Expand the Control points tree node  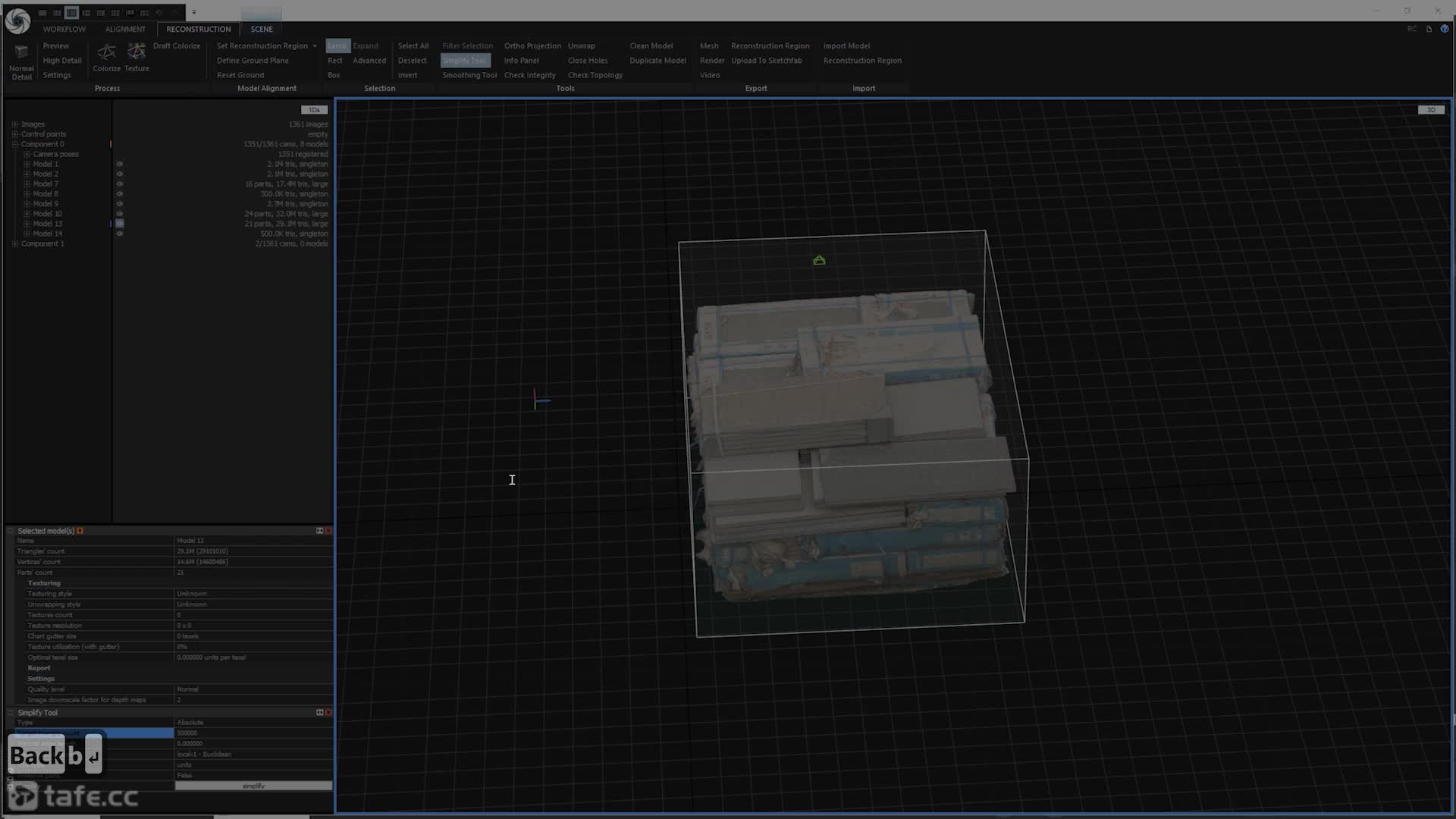(x=14, y=134)
